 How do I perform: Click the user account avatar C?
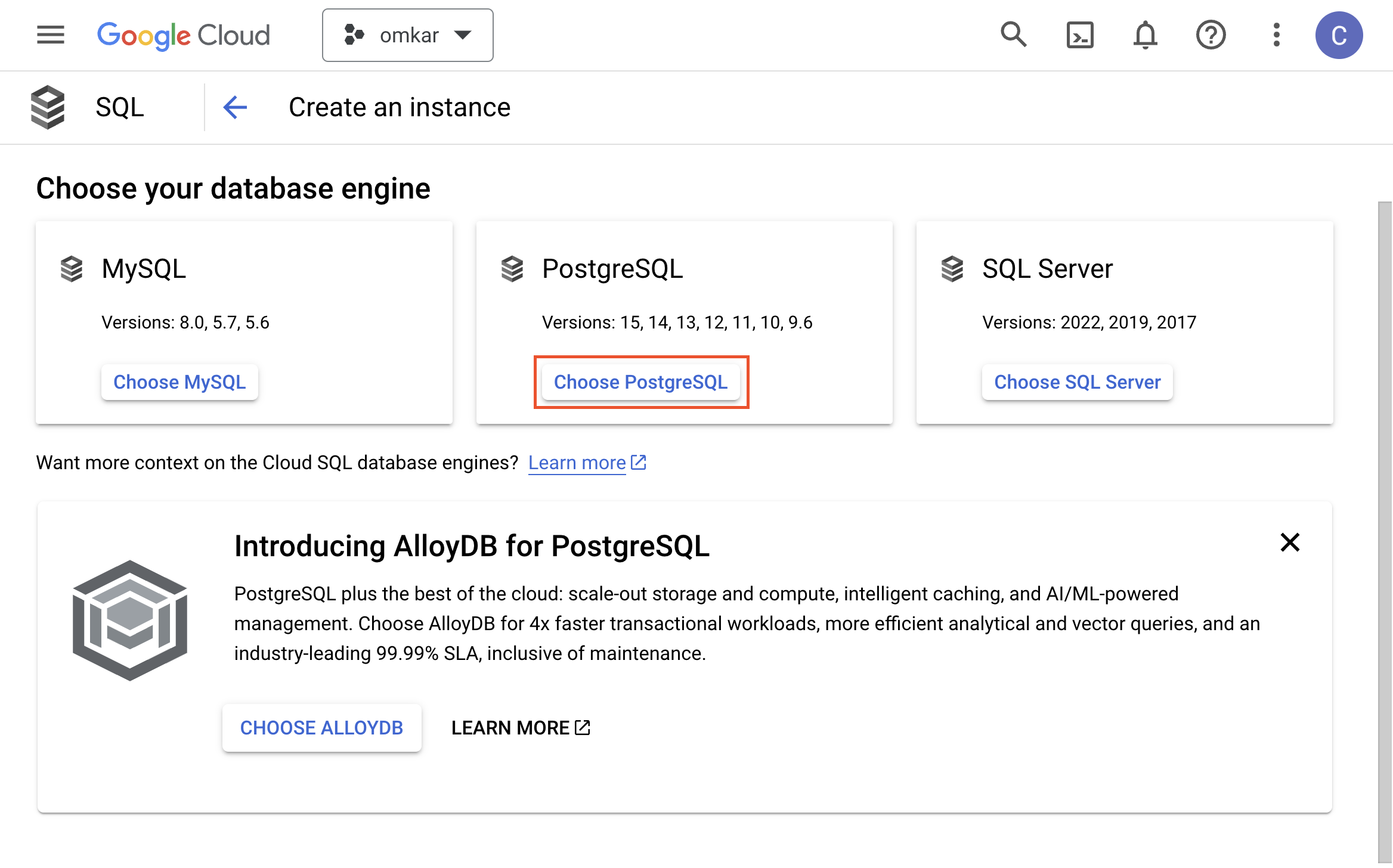pos(1339,35)
